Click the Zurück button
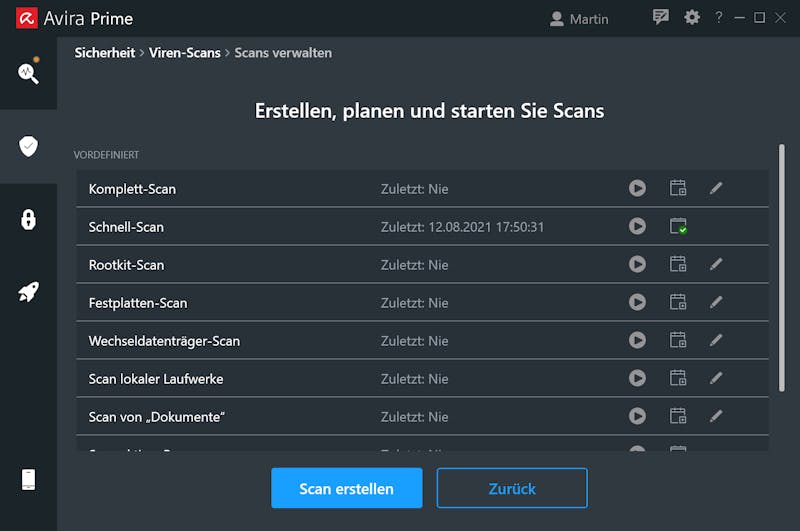The image size is (800, 531). [512, 488]
